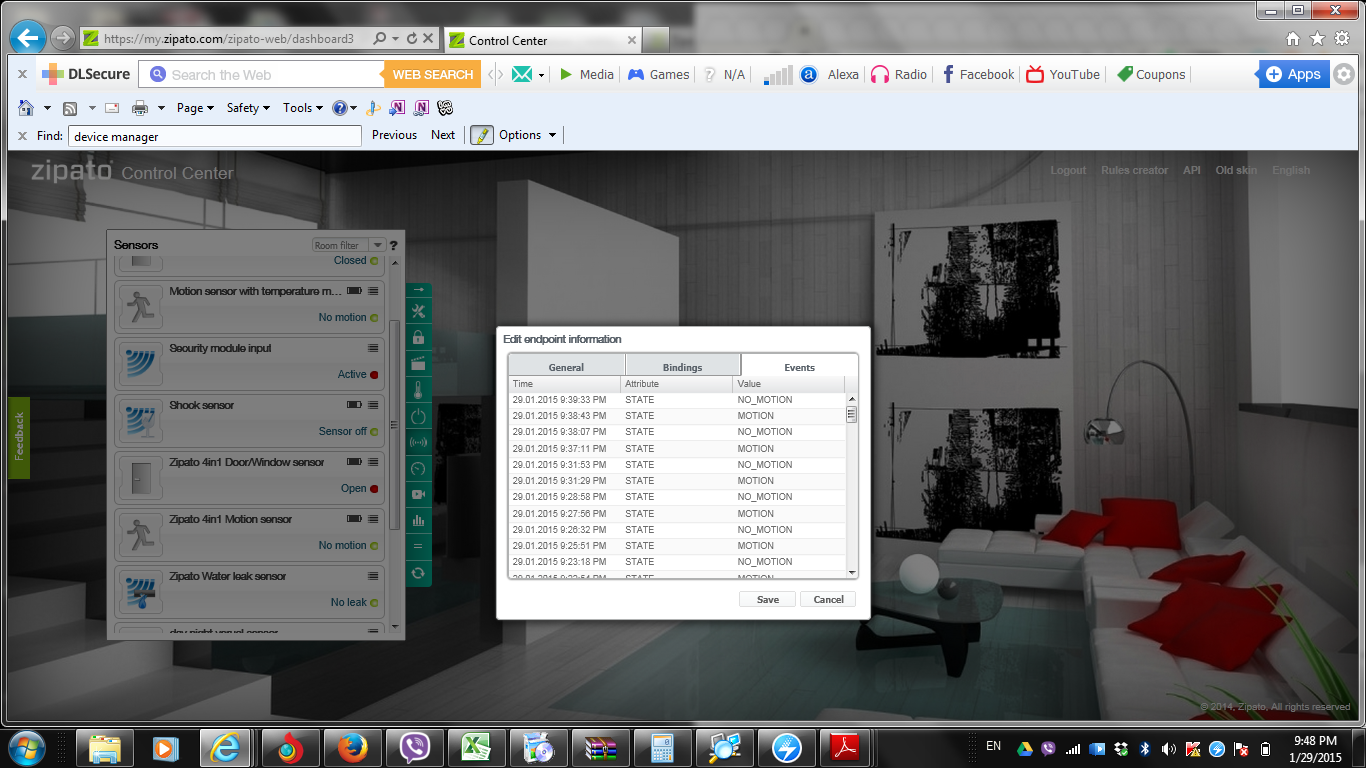Toggle find highlight pencil button

pos(482,135)
